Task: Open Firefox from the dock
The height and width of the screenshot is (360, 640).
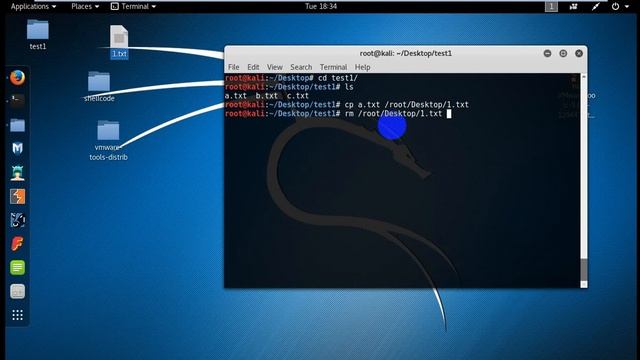Action: pyautogui.click(x=17, y=77)
